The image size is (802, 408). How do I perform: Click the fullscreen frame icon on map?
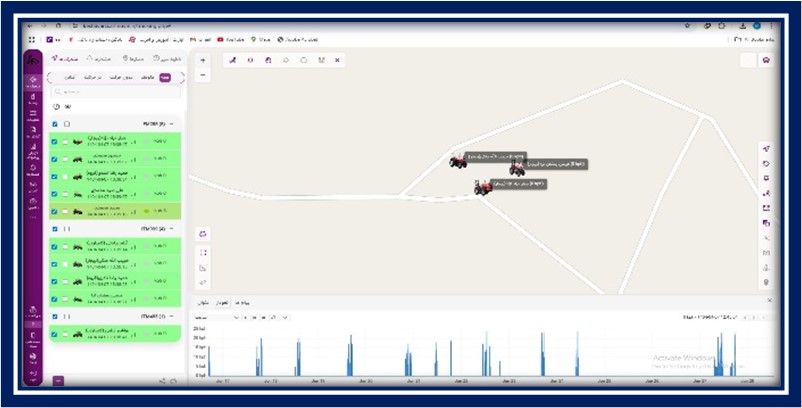[203, 253]
